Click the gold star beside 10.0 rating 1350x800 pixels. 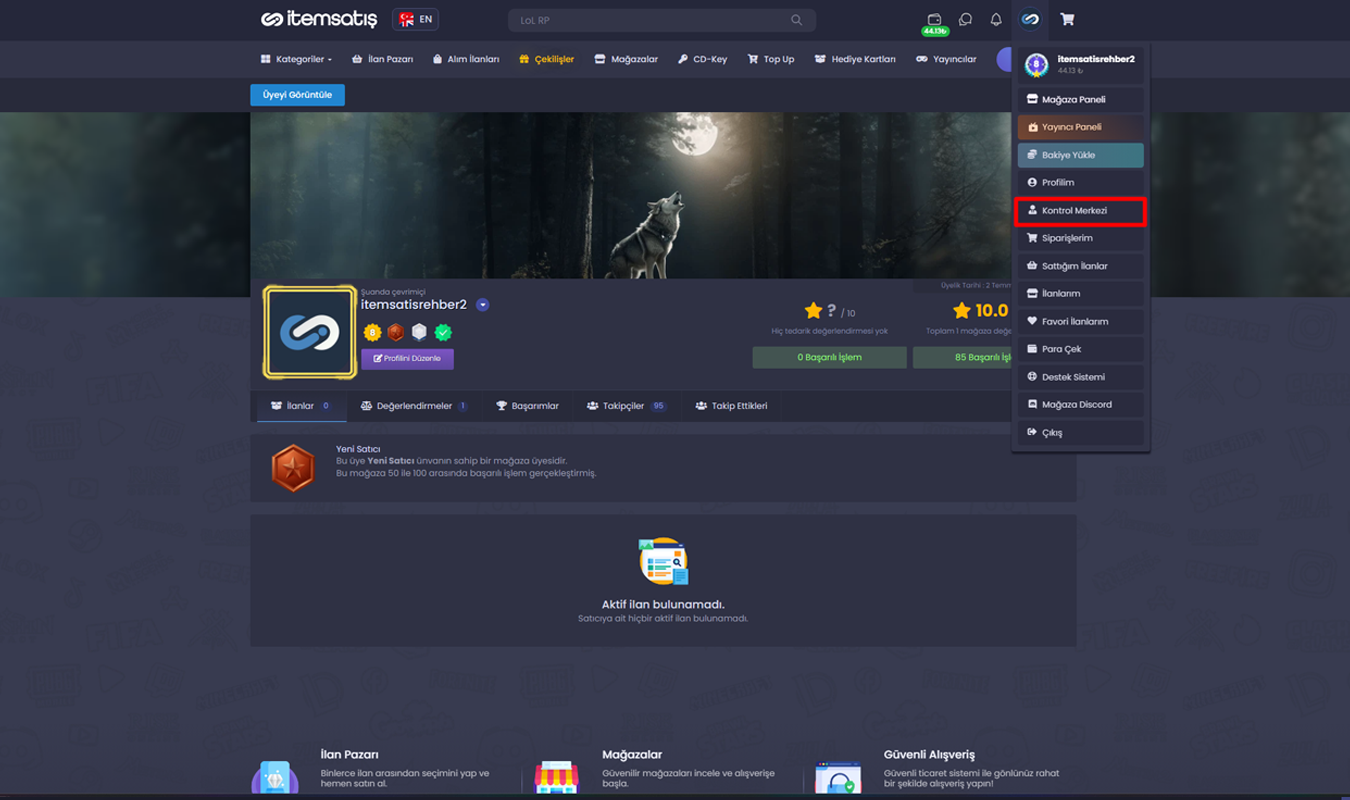[x=962, y=311]
